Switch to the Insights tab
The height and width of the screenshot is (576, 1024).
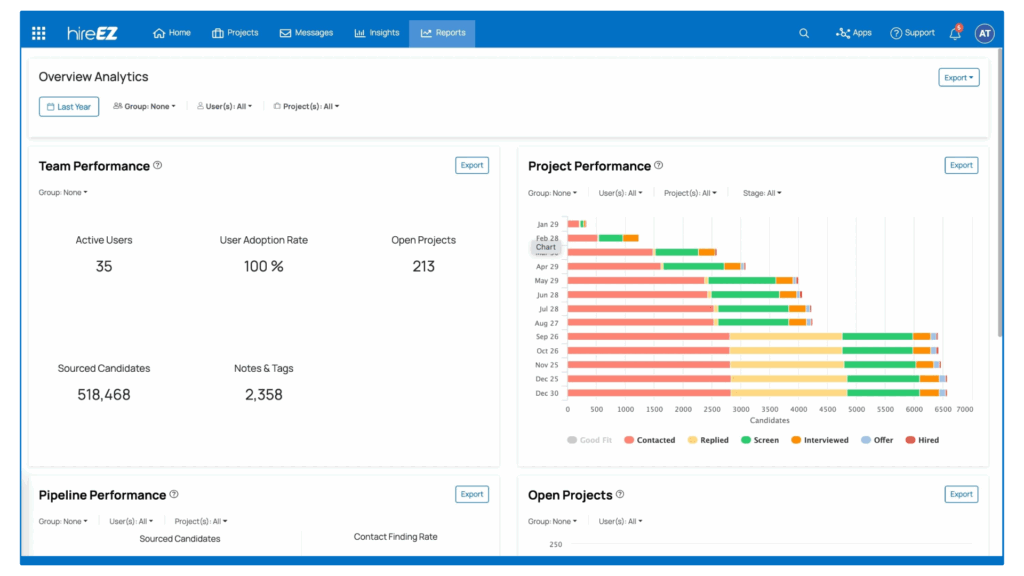[377, 33]
